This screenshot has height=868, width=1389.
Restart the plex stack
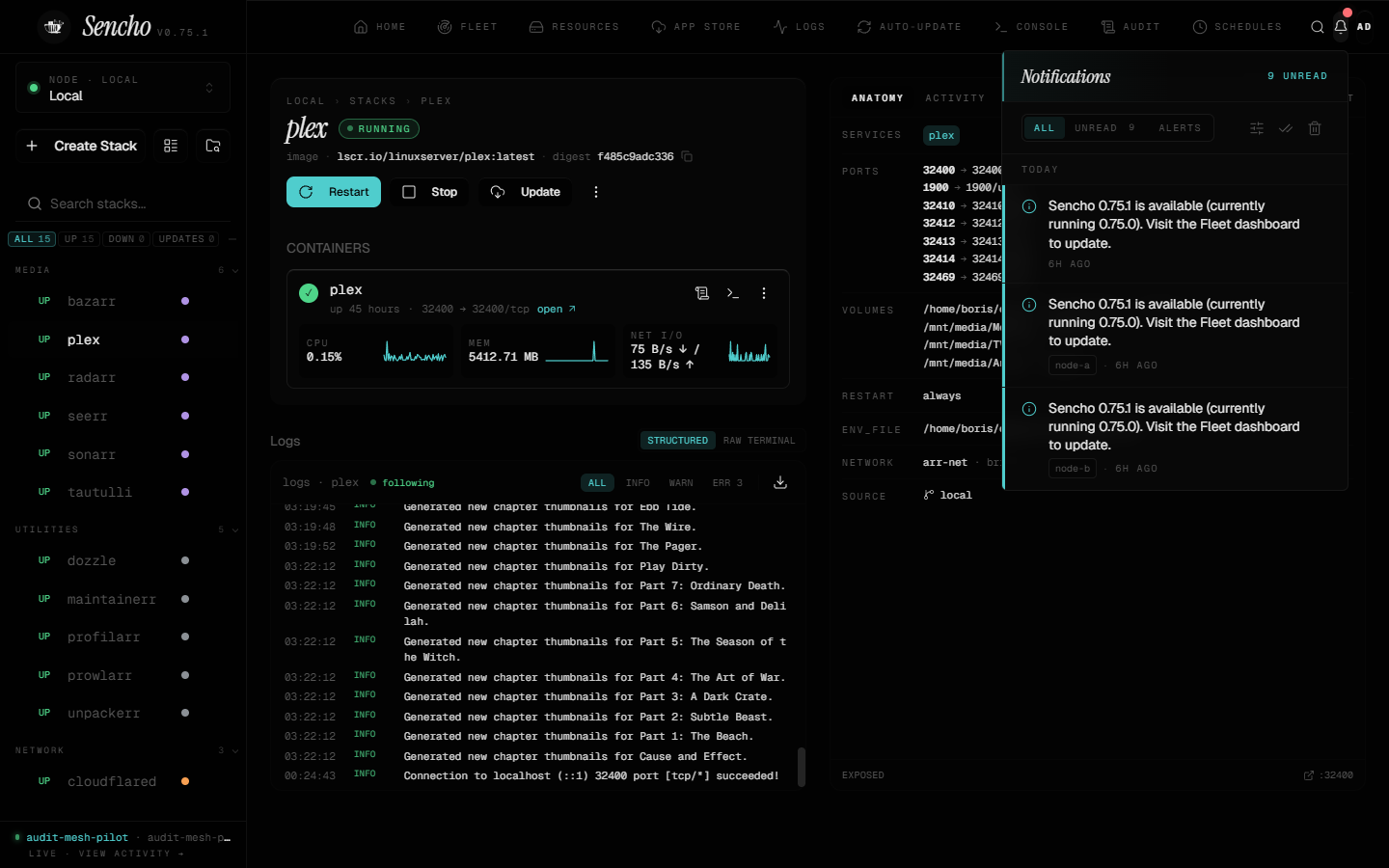334,192
